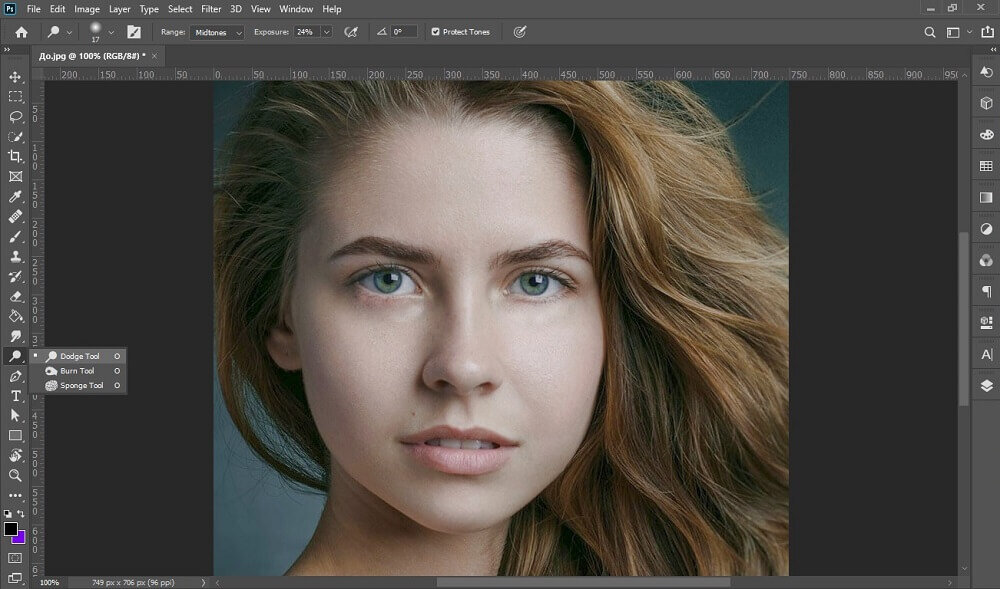Toggle the Protect Tones checkbox

pos(435,32)
